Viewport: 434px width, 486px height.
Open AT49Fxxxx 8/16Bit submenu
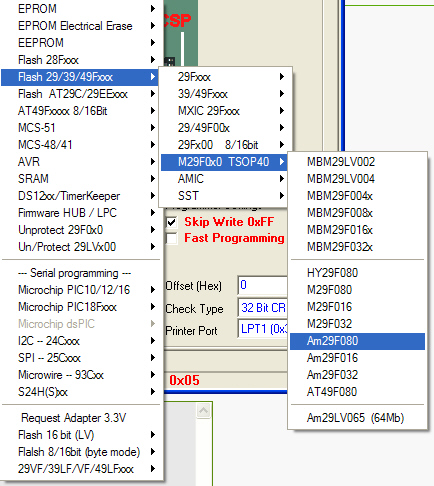tap(81, 111)
